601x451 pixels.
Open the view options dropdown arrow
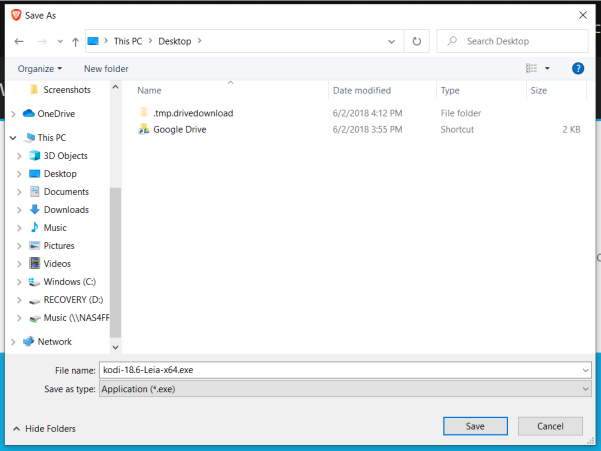(x=547, y=68)
